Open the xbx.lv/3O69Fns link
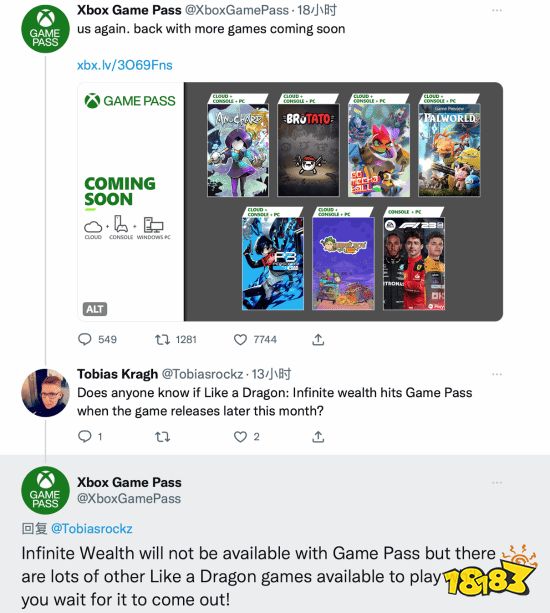This screenshot has height=613, width=550. point(125,65)
